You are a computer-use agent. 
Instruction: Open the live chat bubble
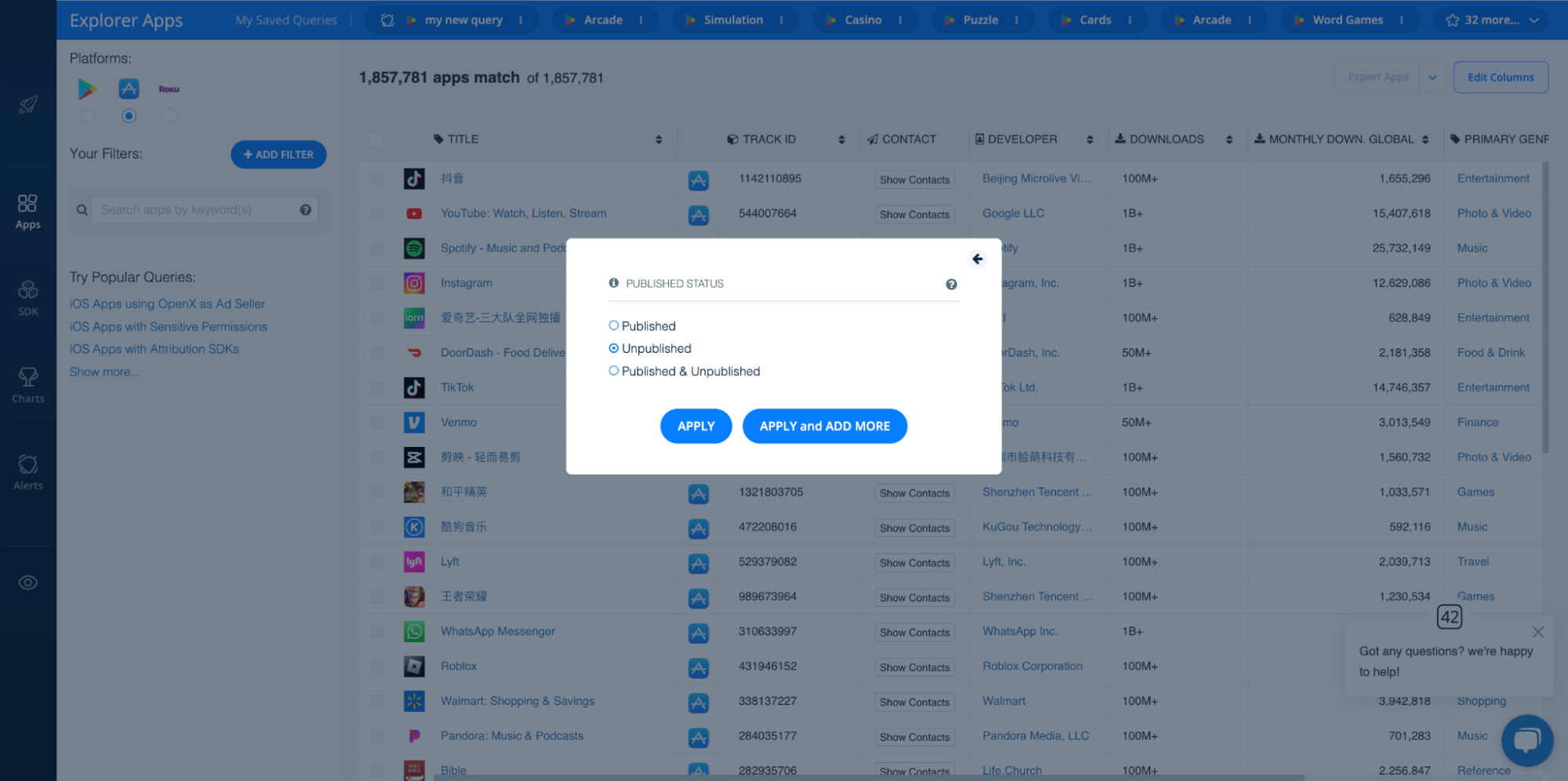point(1527,741)
